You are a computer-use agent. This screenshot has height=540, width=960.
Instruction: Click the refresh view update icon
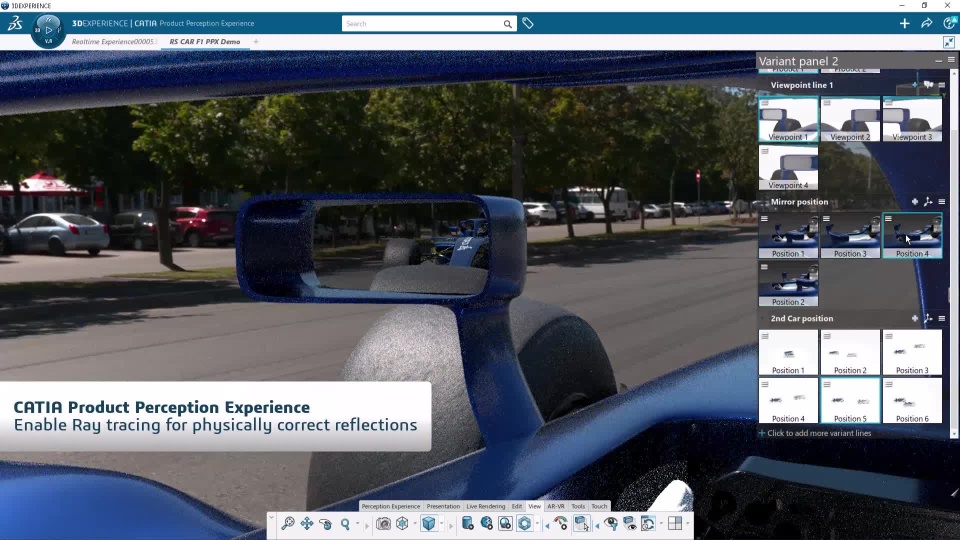tap(648, 523)
